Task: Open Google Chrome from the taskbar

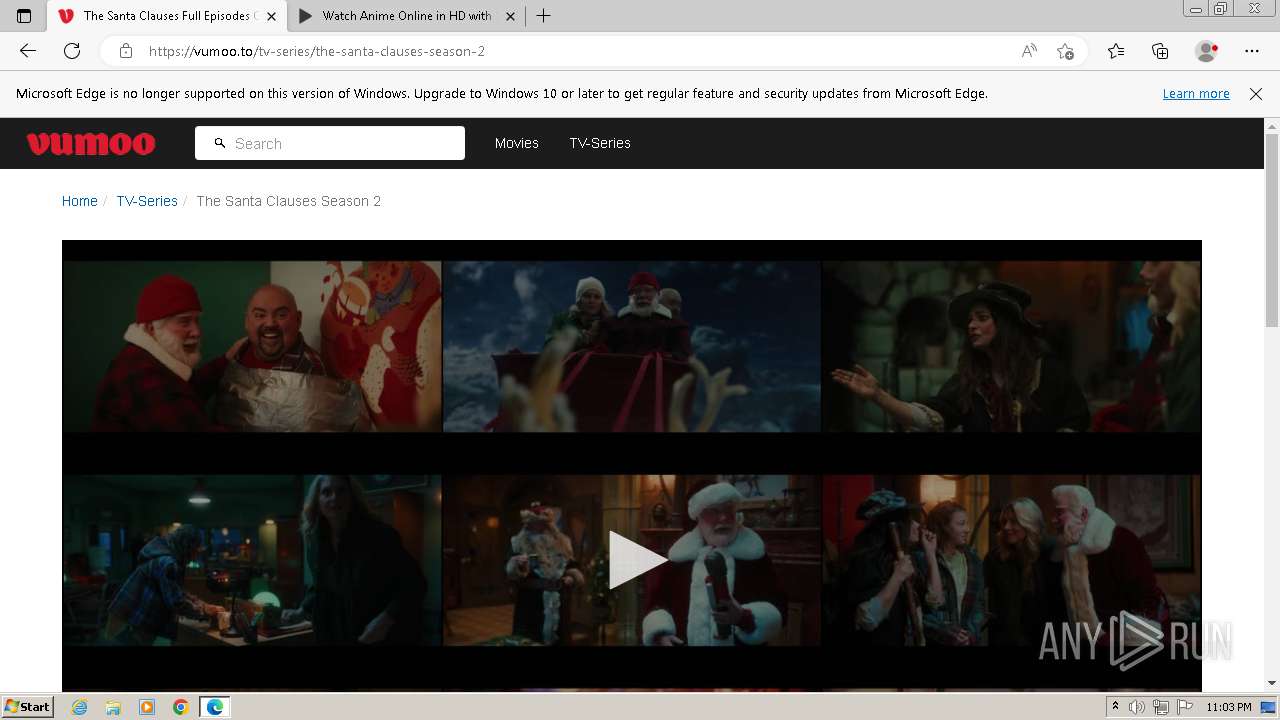Action: (180, 707)
